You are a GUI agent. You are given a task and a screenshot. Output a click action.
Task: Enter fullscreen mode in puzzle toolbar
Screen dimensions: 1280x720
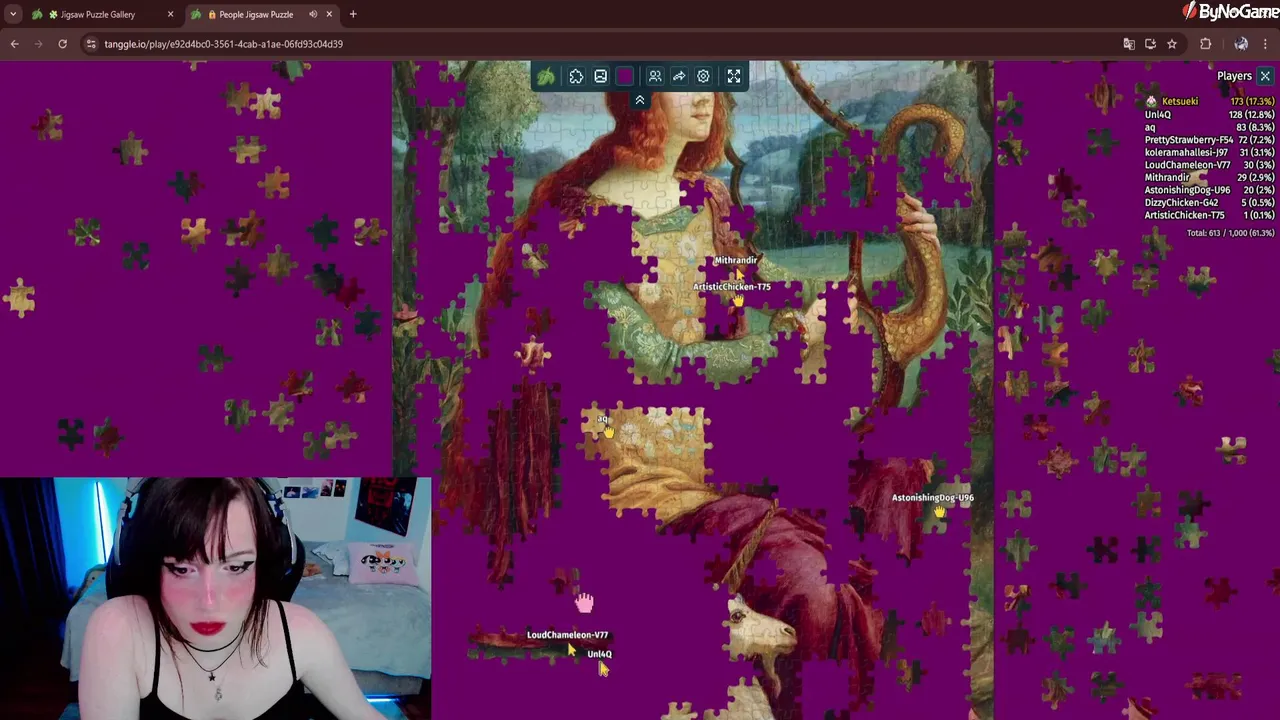(734, 76)
